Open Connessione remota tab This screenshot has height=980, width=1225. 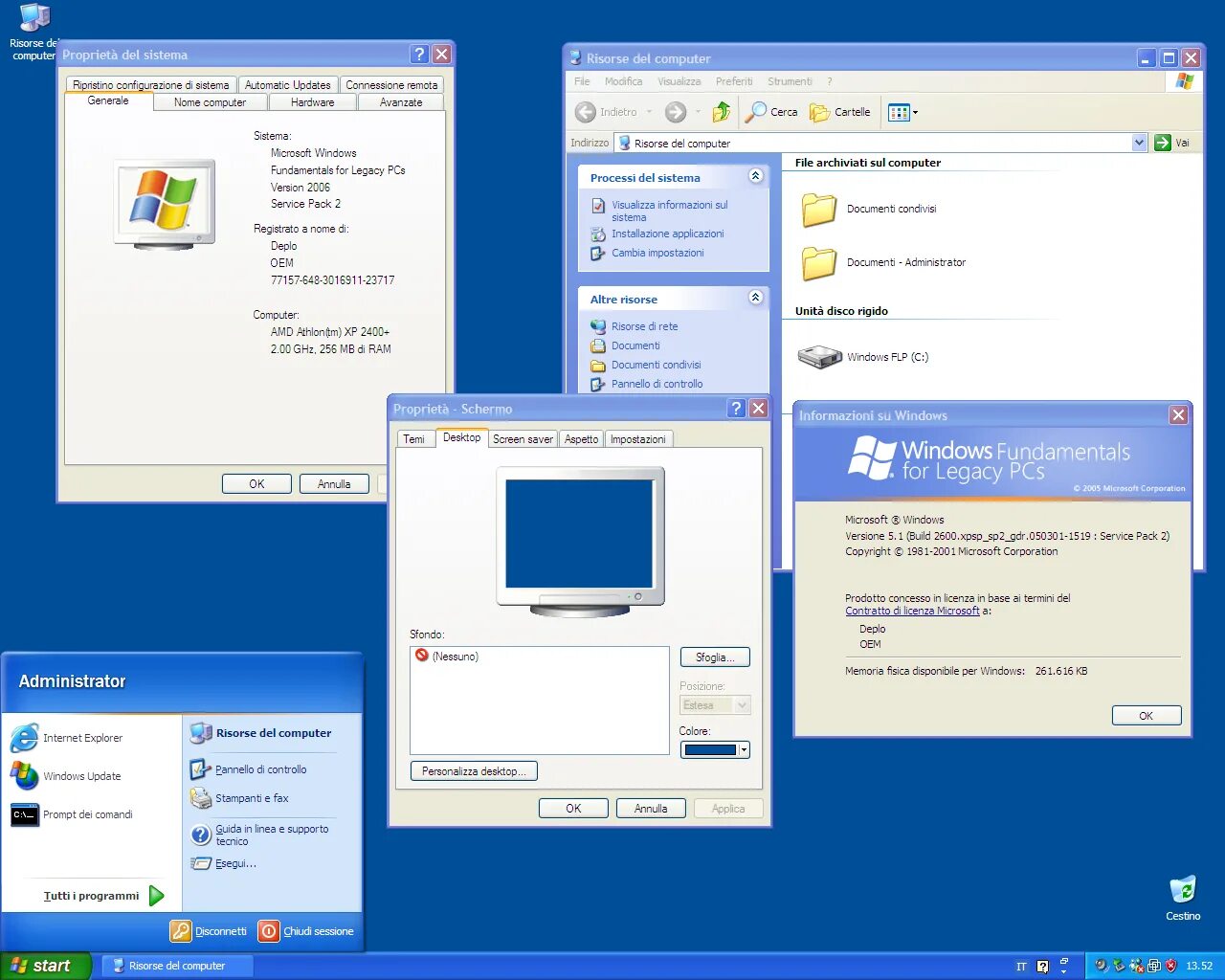[391, 85]
